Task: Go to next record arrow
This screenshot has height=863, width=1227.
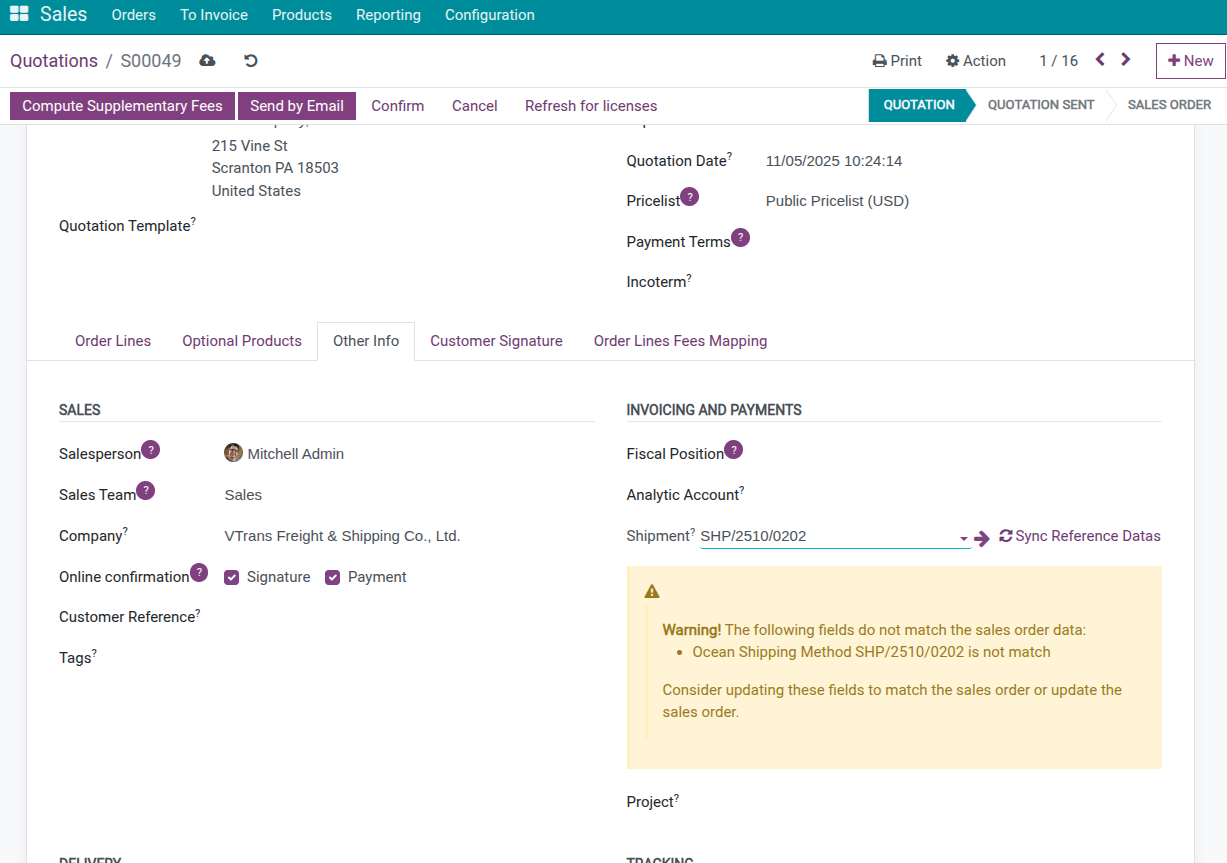Action: tap(1126, 60)
